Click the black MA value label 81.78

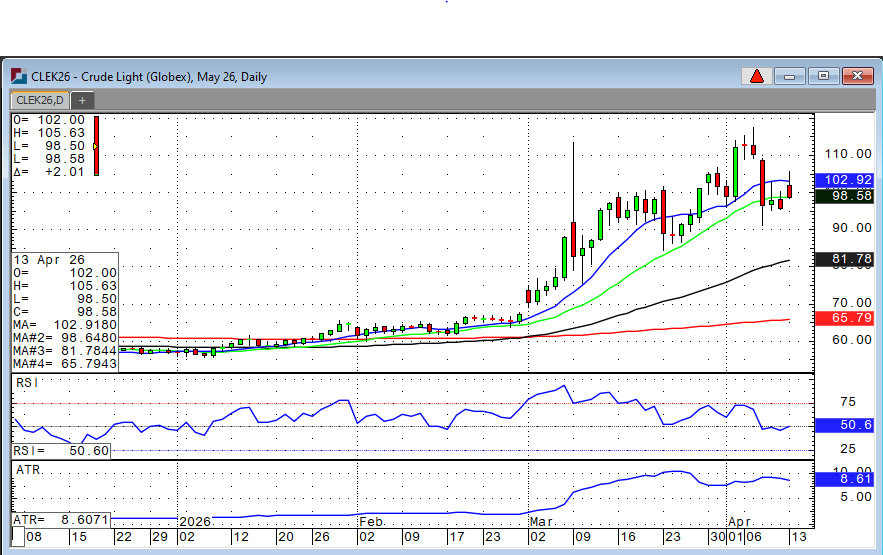844,259
